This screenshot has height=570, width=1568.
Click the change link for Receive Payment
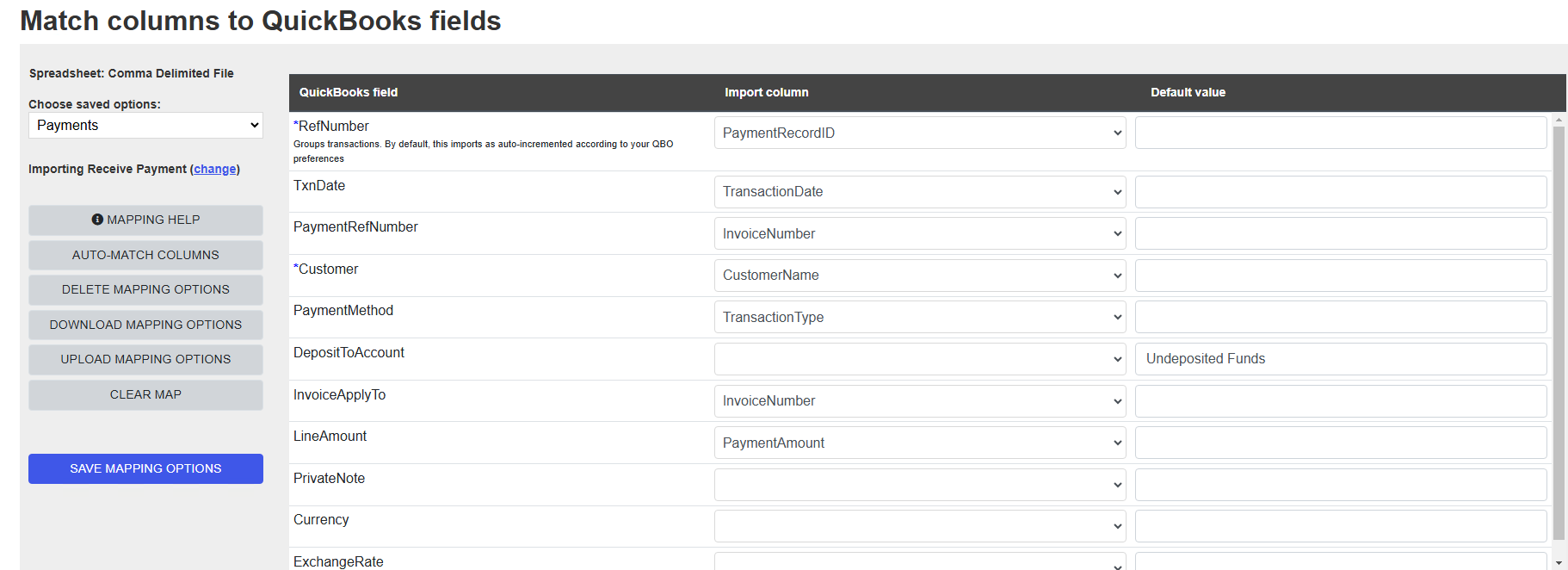pyautogui.click(x=215, y=169)
